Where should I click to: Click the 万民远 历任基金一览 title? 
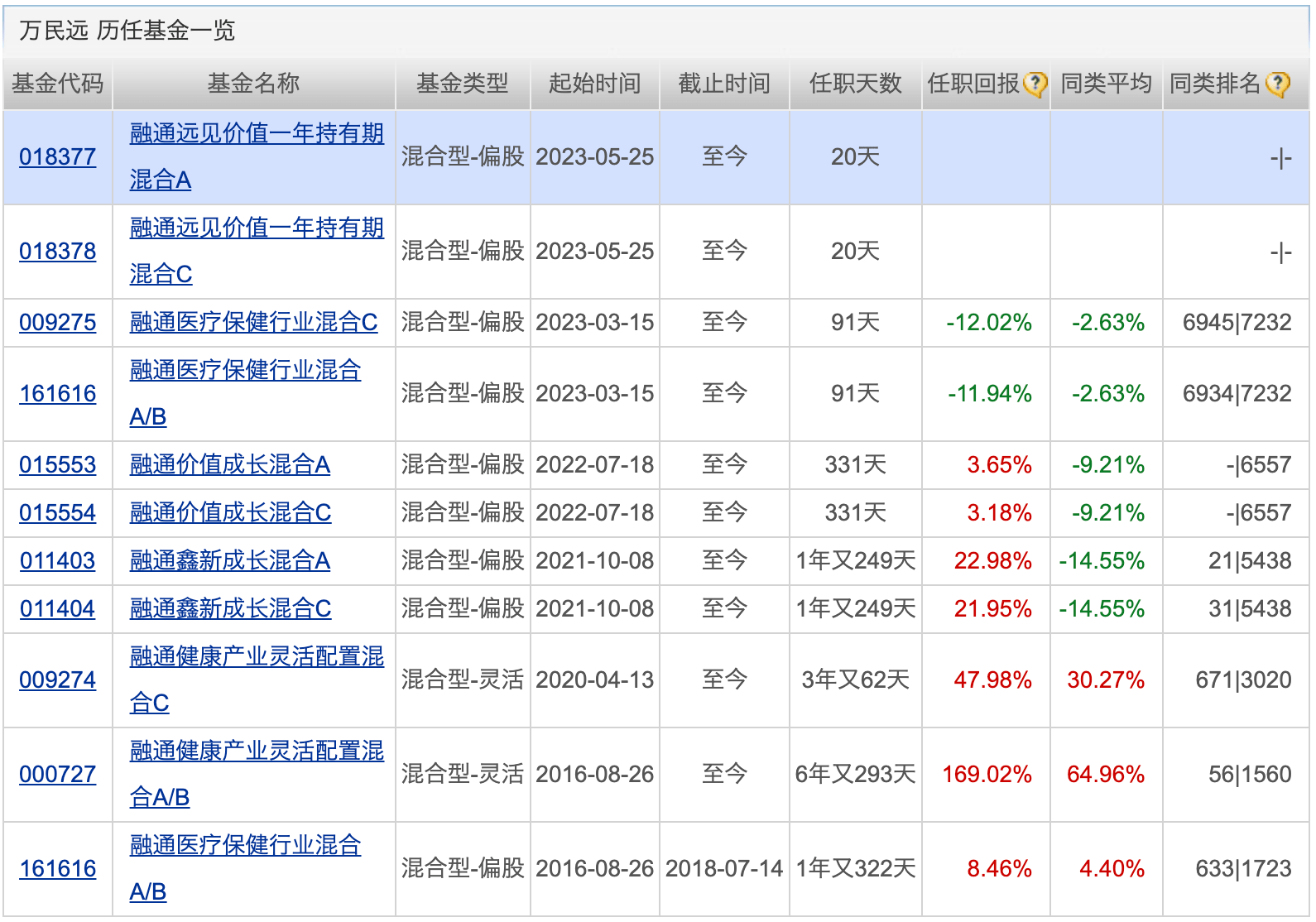(127, 31)
